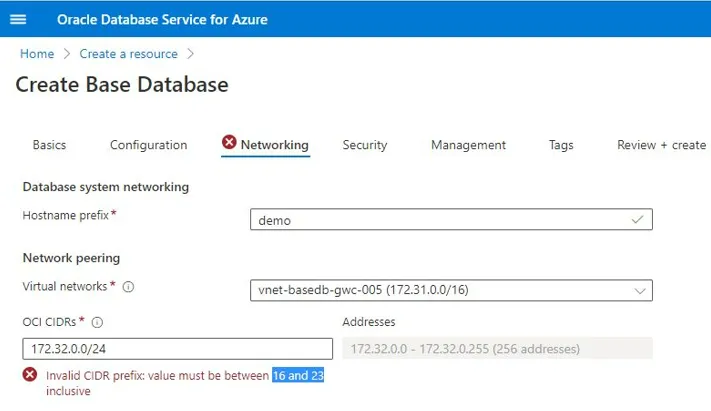Image resolution: width=711 pixels, height=411 pixels.
Task: Click the 'Invalid CIDR prefix' error message
Action: [x=185, y=383]
